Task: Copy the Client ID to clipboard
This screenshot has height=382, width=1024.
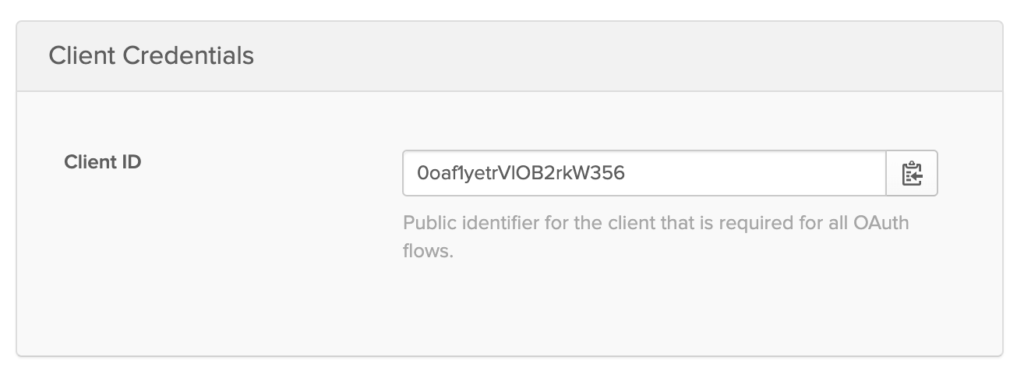Action: point(912,173)
